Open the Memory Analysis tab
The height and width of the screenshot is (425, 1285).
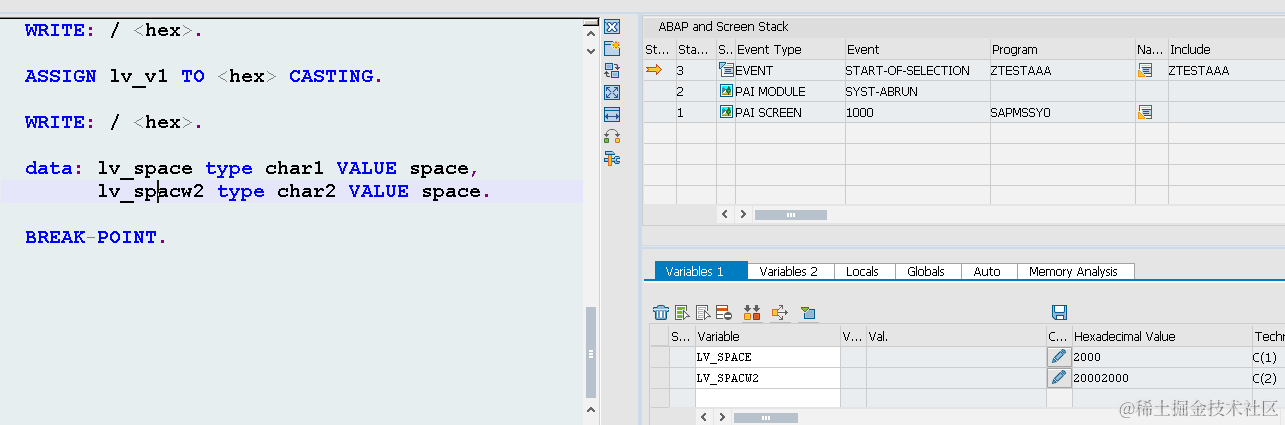1075,271
